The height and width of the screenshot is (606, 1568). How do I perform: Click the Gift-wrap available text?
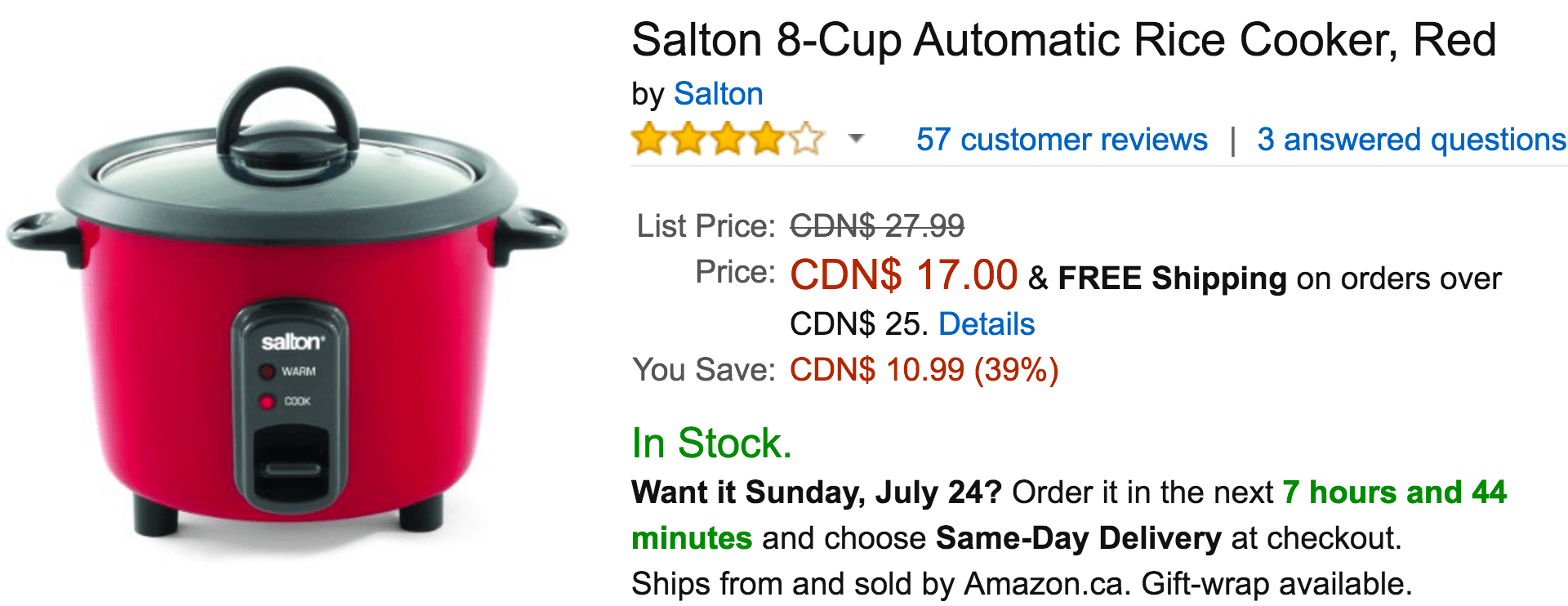tap(1276, 584)
